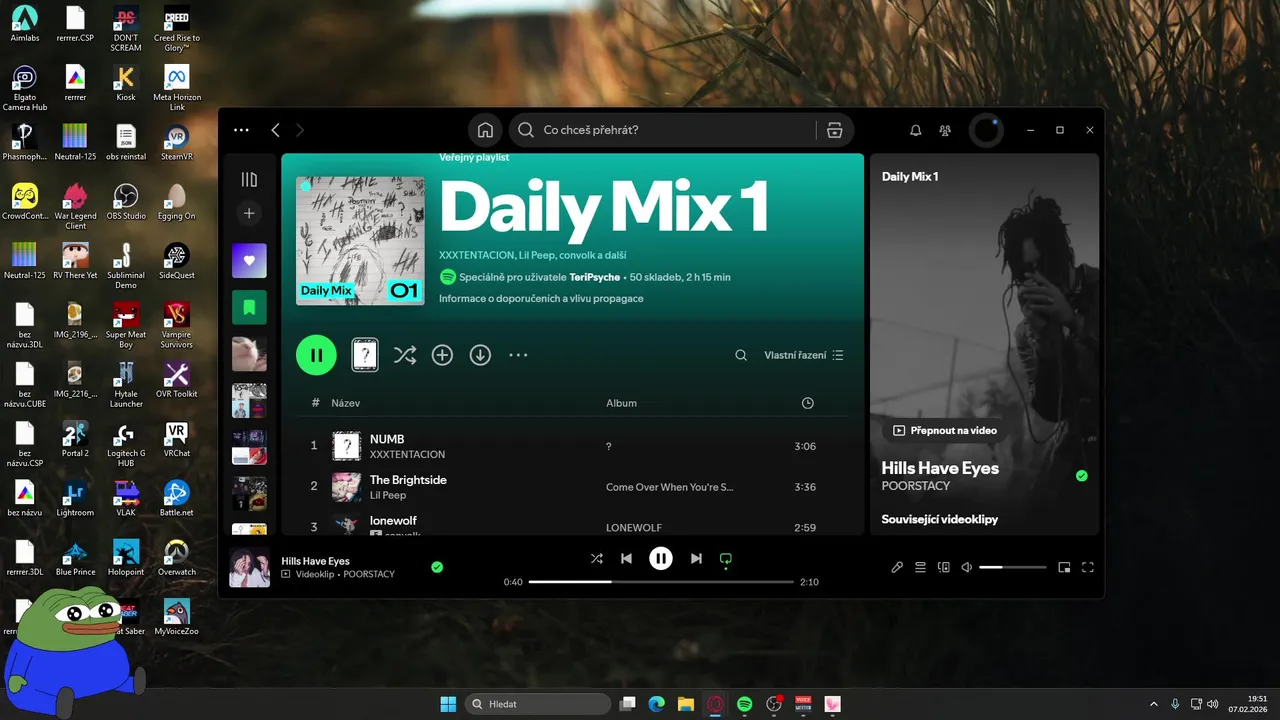The image size is (1280, 720).
Task: Open POORSTACY artist in side panel
Action: (916, 486)
